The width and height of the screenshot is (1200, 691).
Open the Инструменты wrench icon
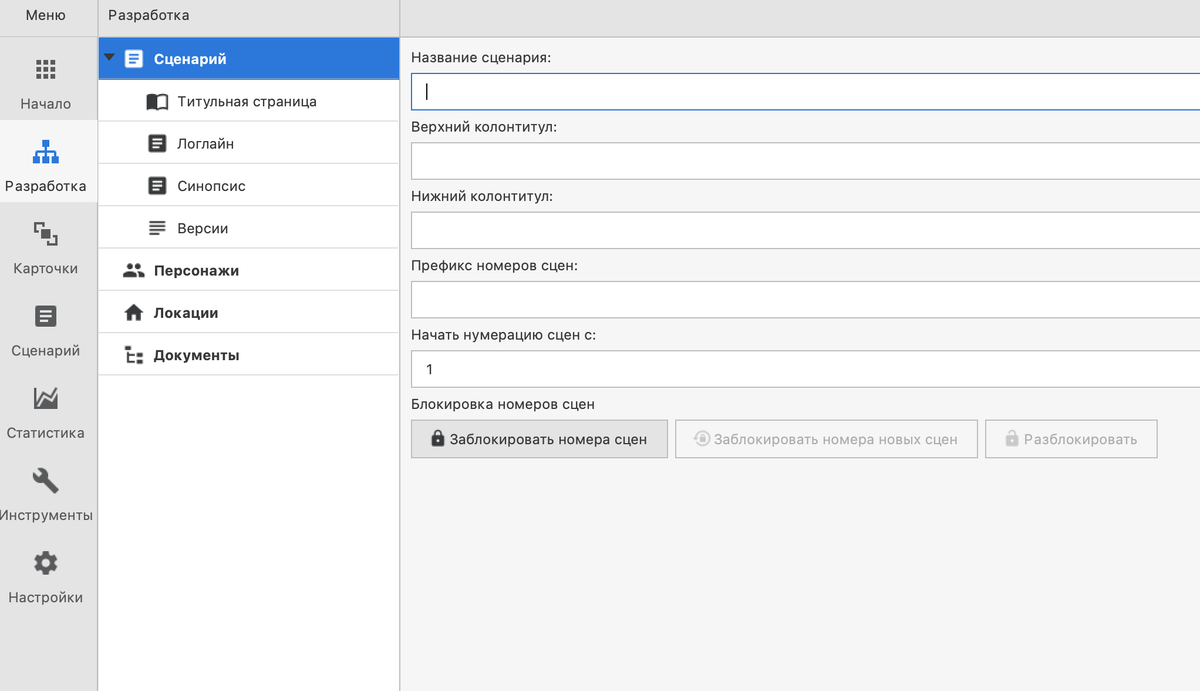pos(46,481)
